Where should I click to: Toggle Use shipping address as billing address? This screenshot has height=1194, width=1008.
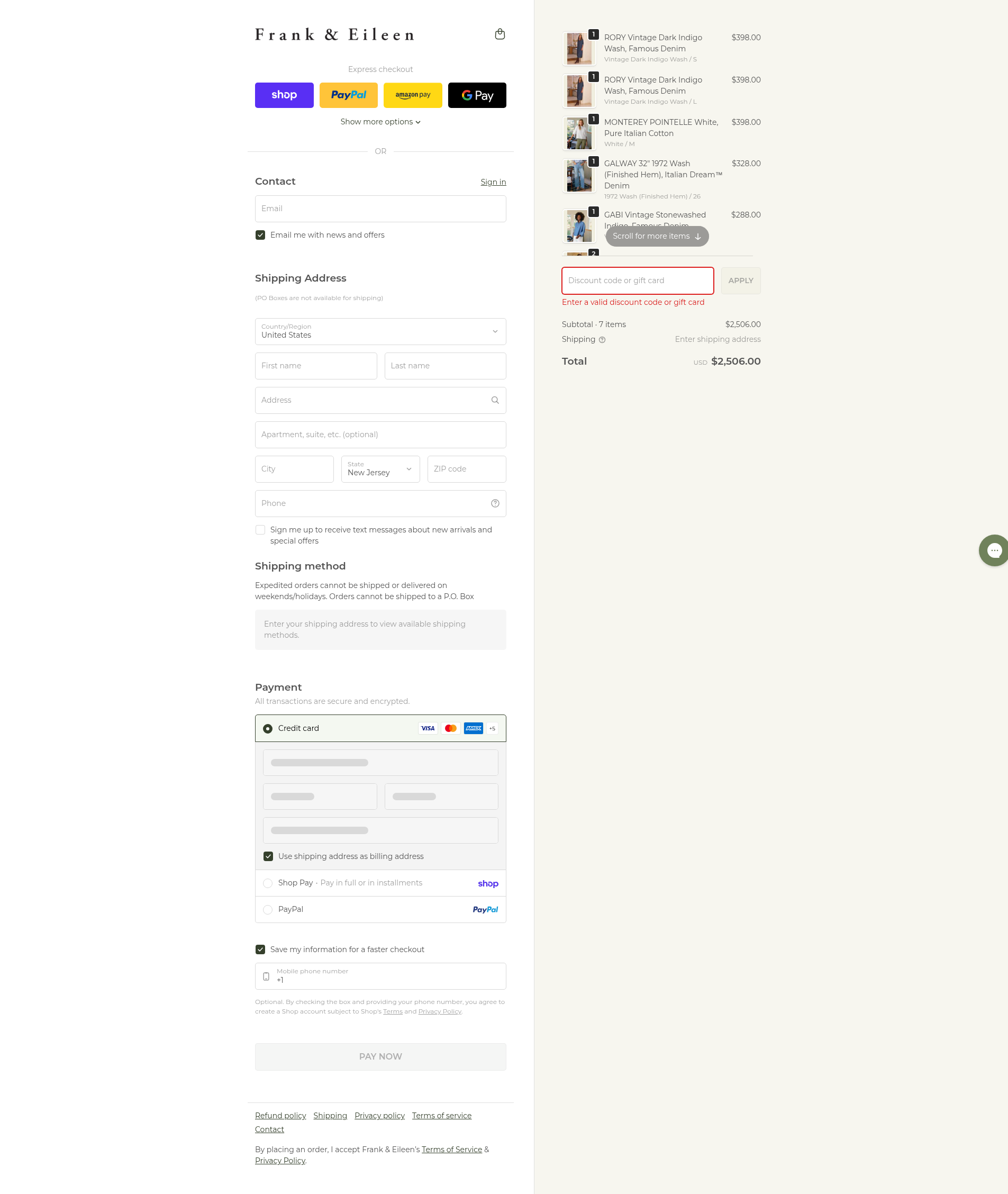click(268, 856)
